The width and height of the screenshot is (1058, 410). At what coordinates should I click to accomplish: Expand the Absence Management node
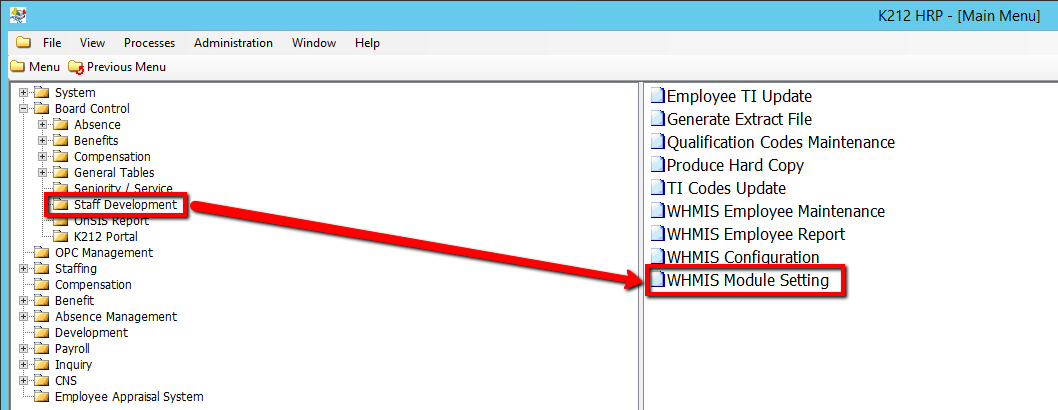pyautogui.click(x=23, y=317)
